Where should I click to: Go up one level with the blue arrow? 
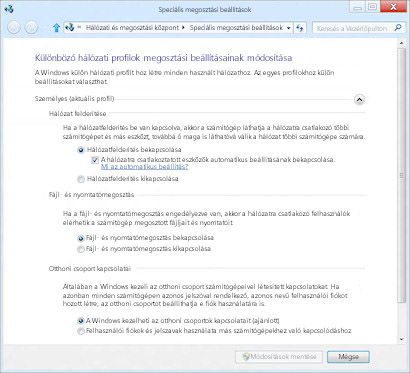tap(56, 28)
